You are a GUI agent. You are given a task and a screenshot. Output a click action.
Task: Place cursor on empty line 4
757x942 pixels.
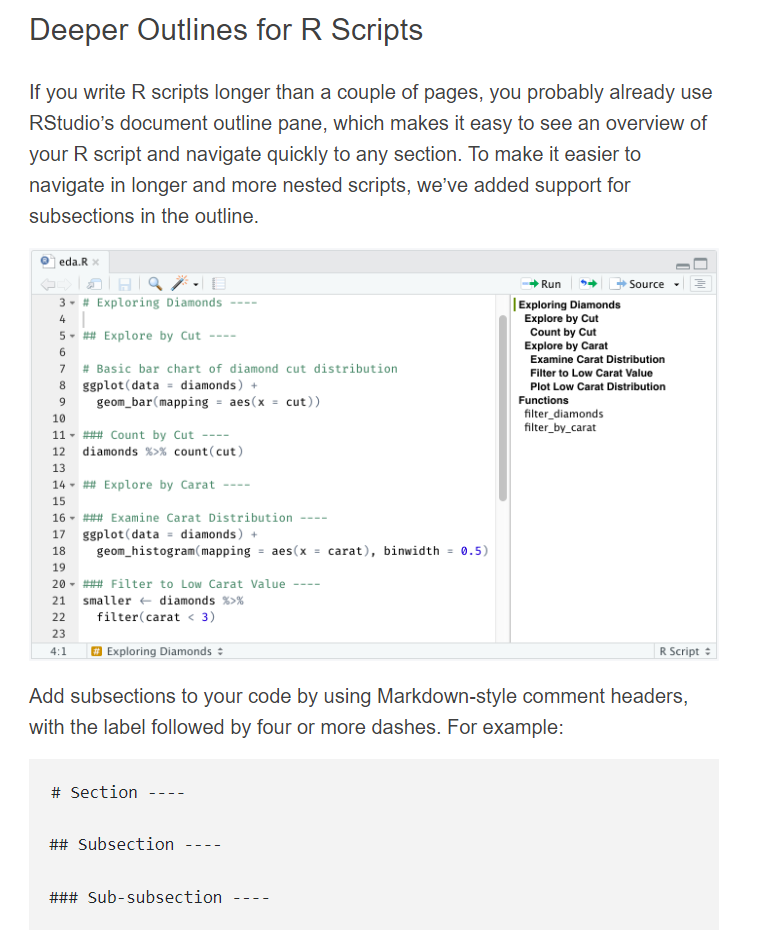(x=288, y=319)
